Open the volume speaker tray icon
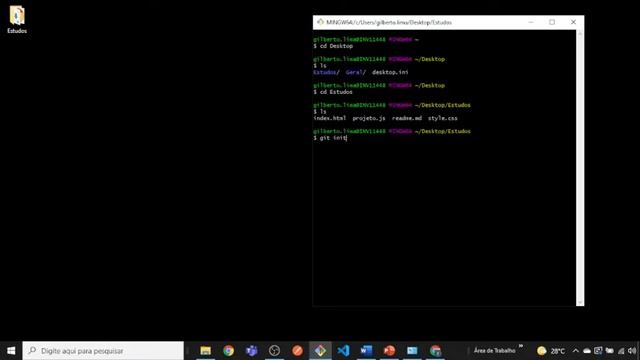The width and height of the screenshot is (640, 360). pyautogui.click(x=632, y=351)
